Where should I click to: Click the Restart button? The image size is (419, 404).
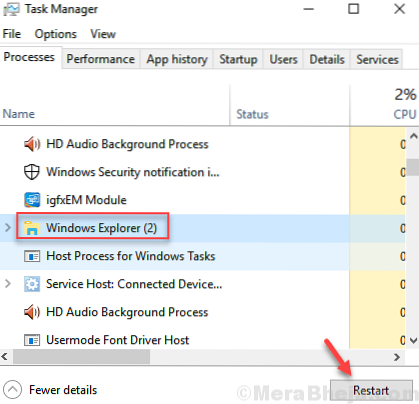point(371,390)
